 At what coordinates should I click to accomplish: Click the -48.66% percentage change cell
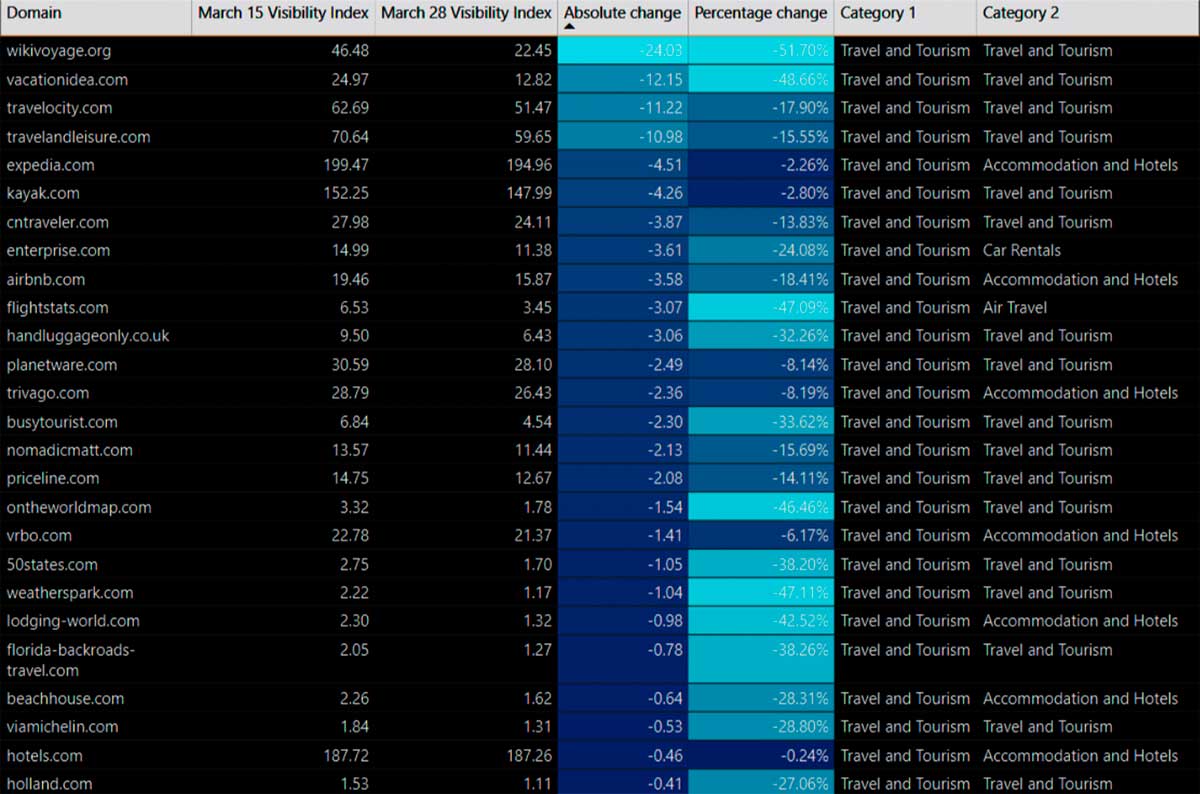(x=761, y=80)
